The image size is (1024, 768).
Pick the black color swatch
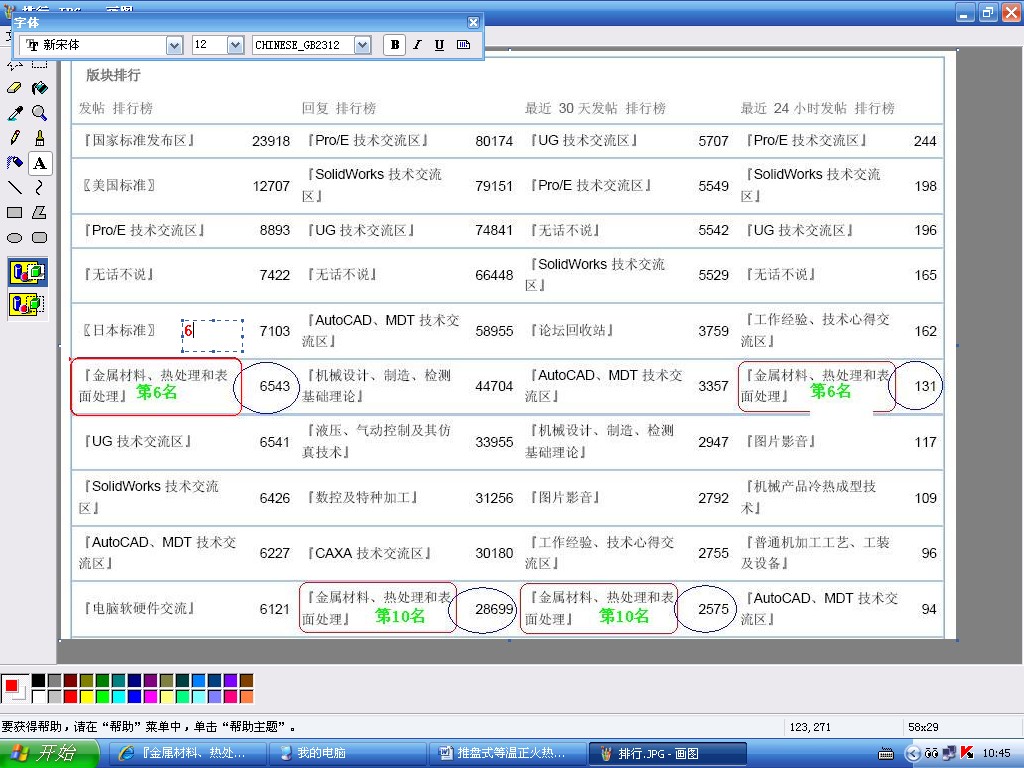[x=39, y=681]
